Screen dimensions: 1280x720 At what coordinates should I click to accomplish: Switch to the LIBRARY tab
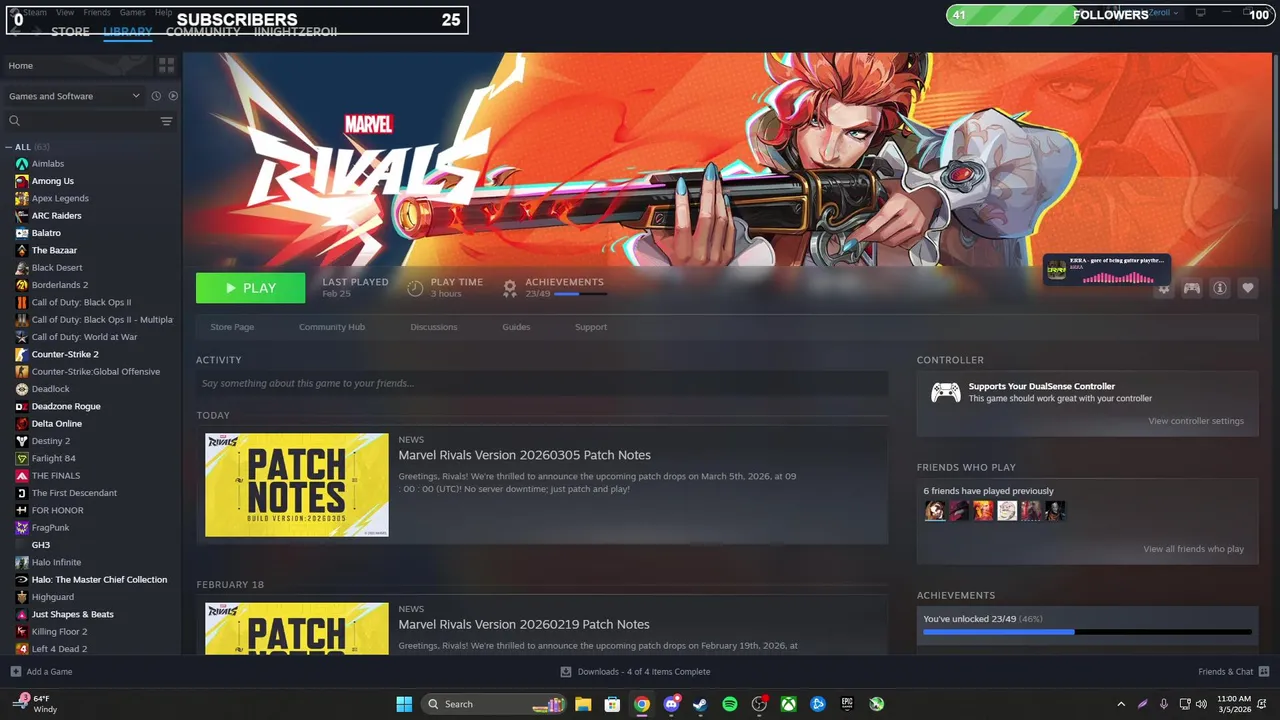(x=128, y=32)
